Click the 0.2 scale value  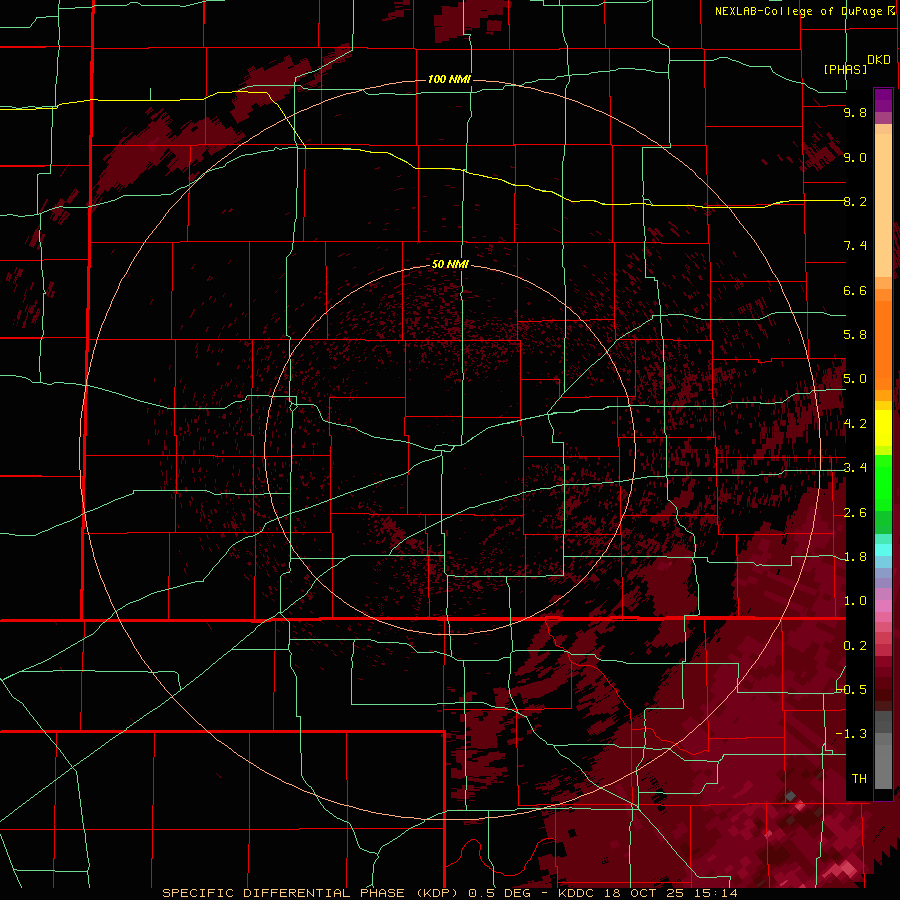click(855, 646)
